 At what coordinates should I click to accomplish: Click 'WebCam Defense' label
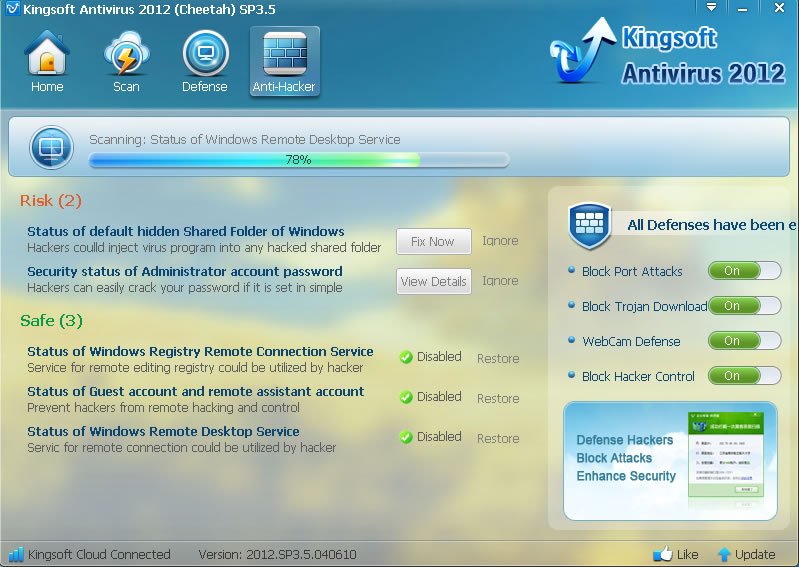pyautogui.click(x=631, y=341)
